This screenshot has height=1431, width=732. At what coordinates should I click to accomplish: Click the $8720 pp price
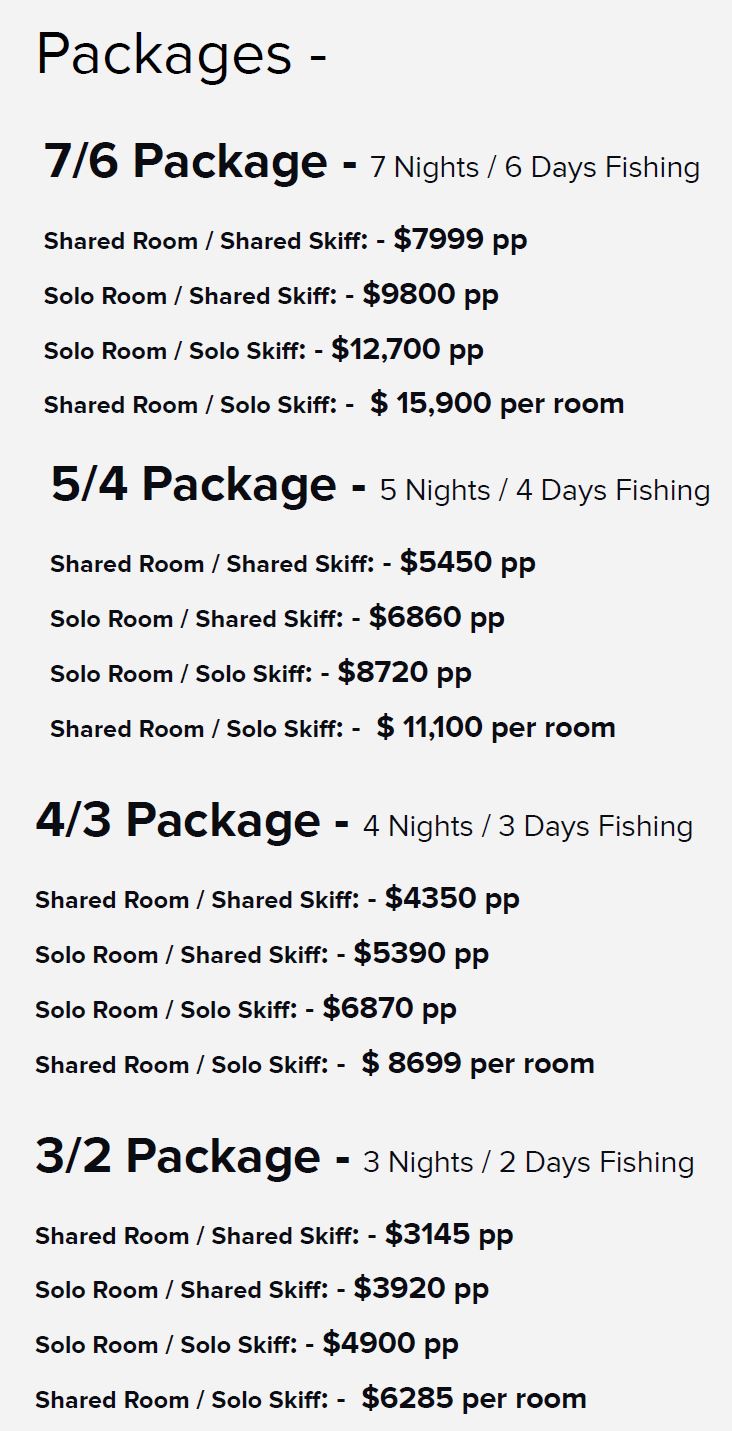404,673
